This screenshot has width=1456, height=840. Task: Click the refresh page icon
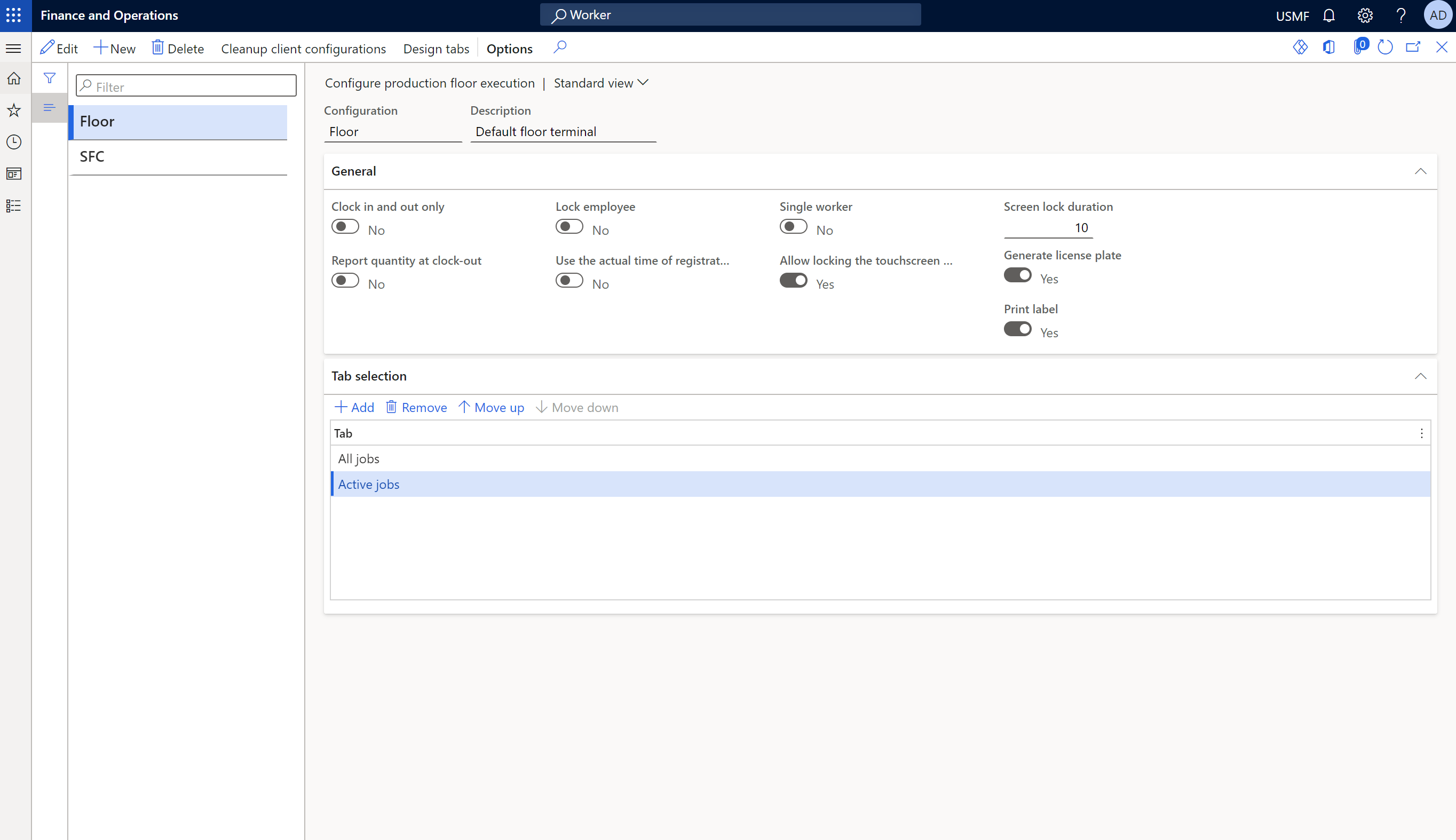pyautogui.click(x=1384, y=47)
